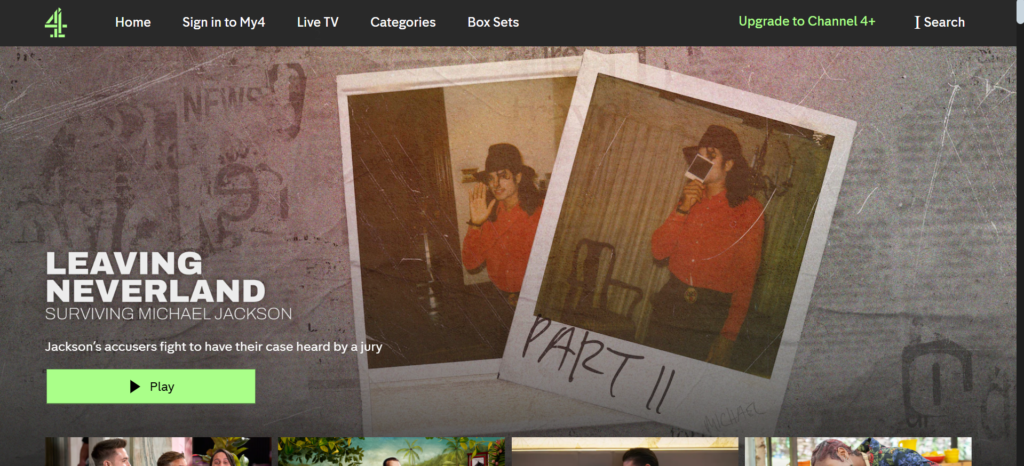Go to Live TV
The height and width of the screenshot is (466, 1024).
(317, 22)
